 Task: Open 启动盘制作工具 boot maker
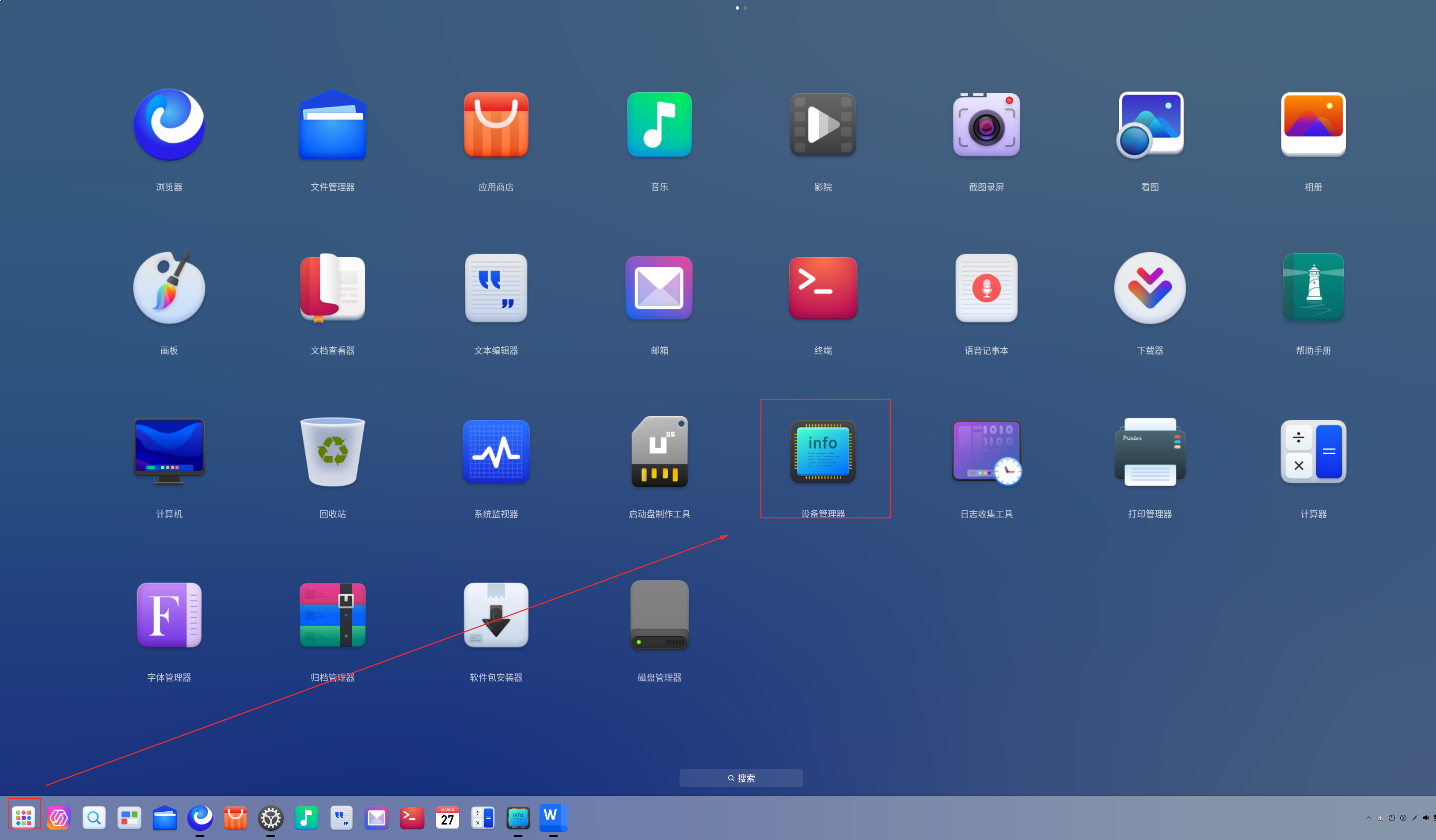click(x=659, y=452)
